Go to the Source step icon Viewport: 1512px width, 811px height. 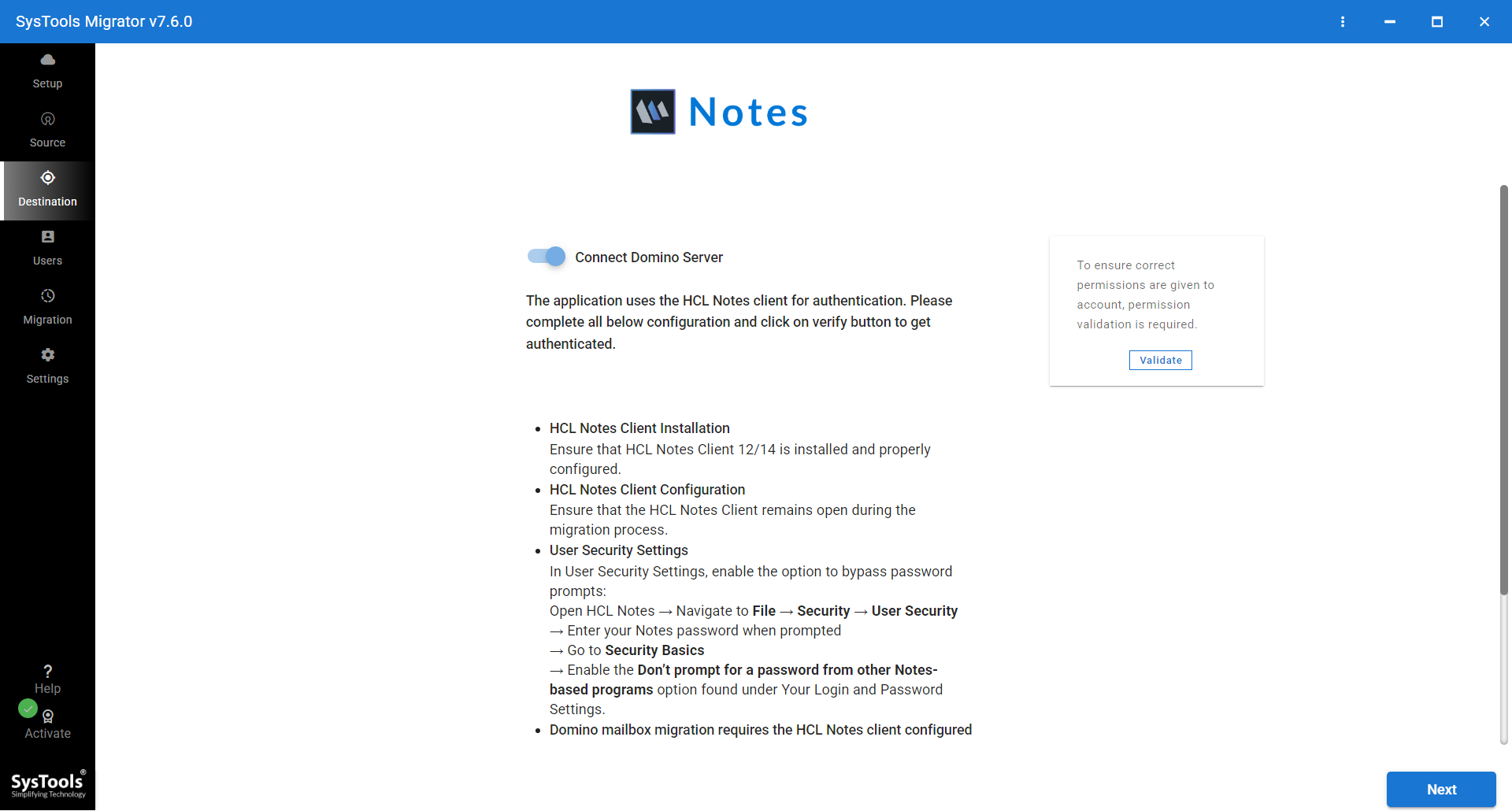pos(47,119)
